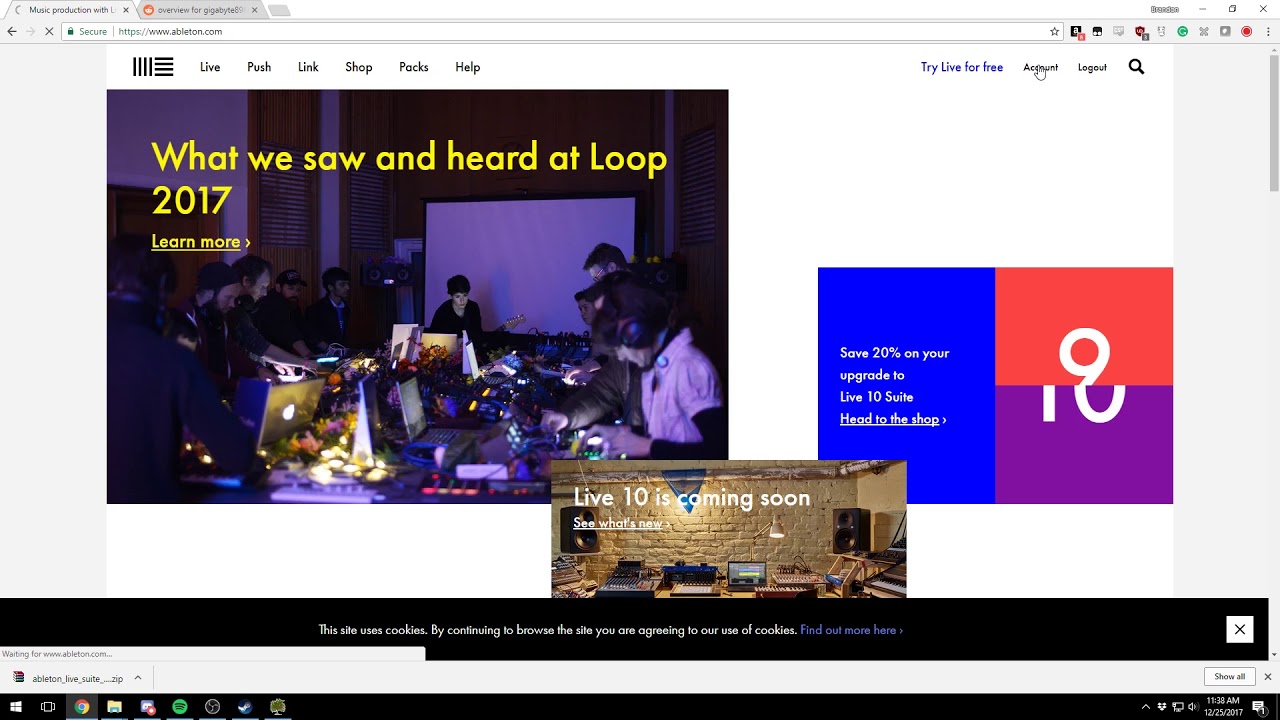Click Learn more about Loop 2017
This screenshot has height=720, width=1280.
[200, 241]
